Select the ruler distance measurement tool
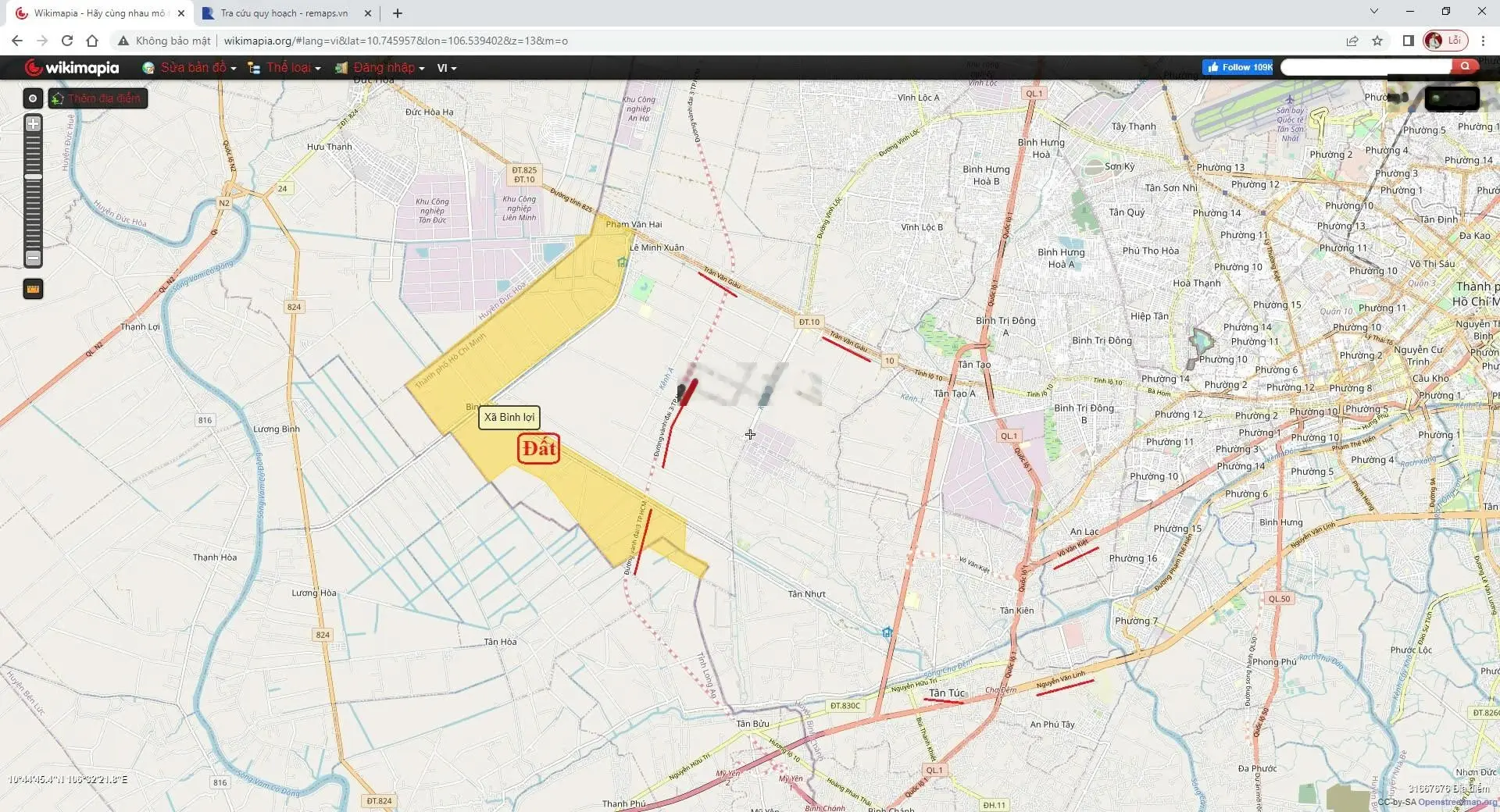This screenshot has width=1500, height=812. (33, 289)
